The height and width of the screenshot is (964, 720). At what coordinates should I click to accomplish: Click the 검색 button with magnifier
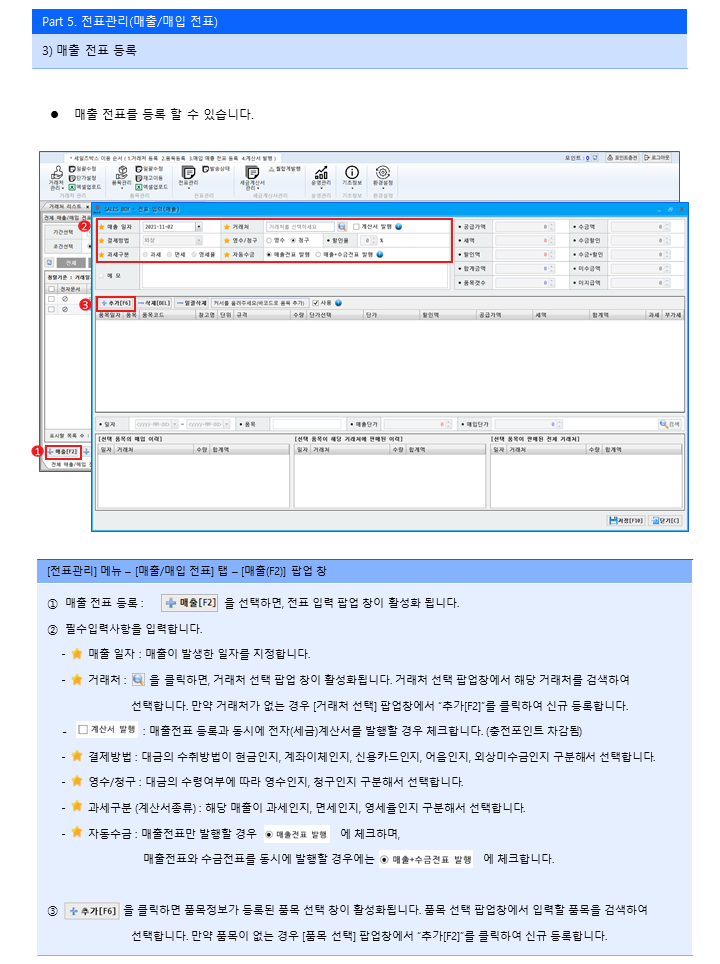(670, 424)
